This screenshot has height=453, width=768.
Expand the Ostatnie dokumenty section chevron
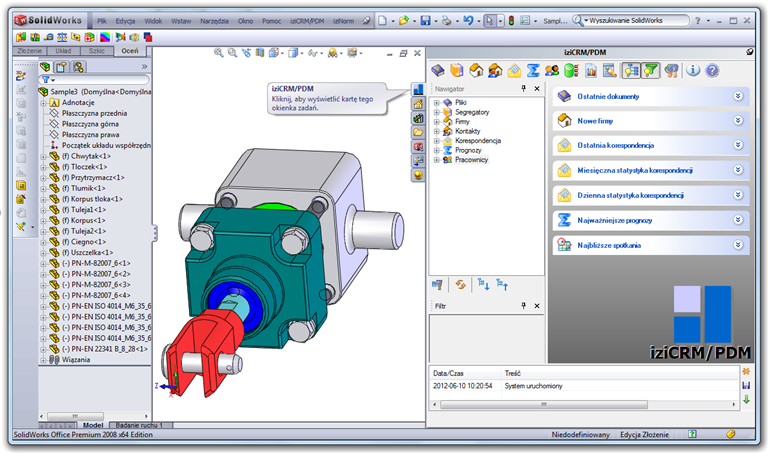(738, 96)
